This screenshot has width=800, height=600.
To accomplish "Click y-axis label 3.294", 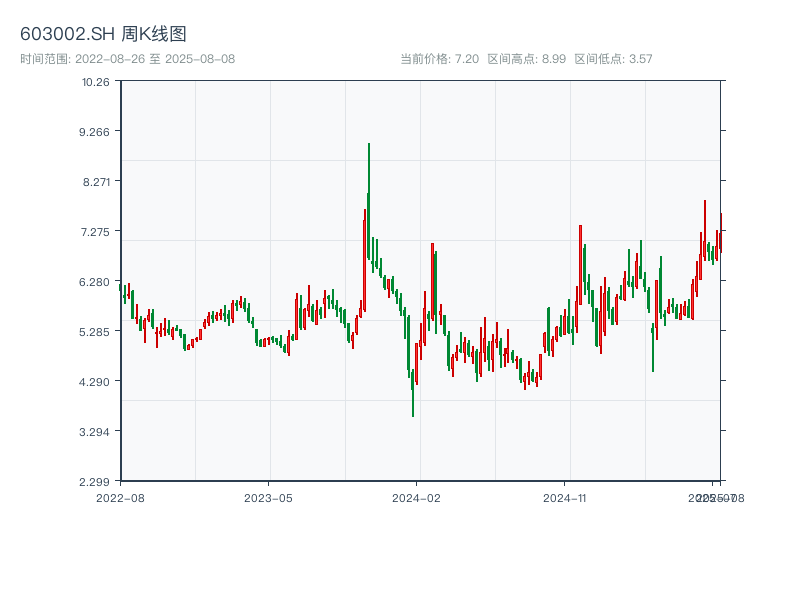I will pyautogui.click(x=94, y=432).
